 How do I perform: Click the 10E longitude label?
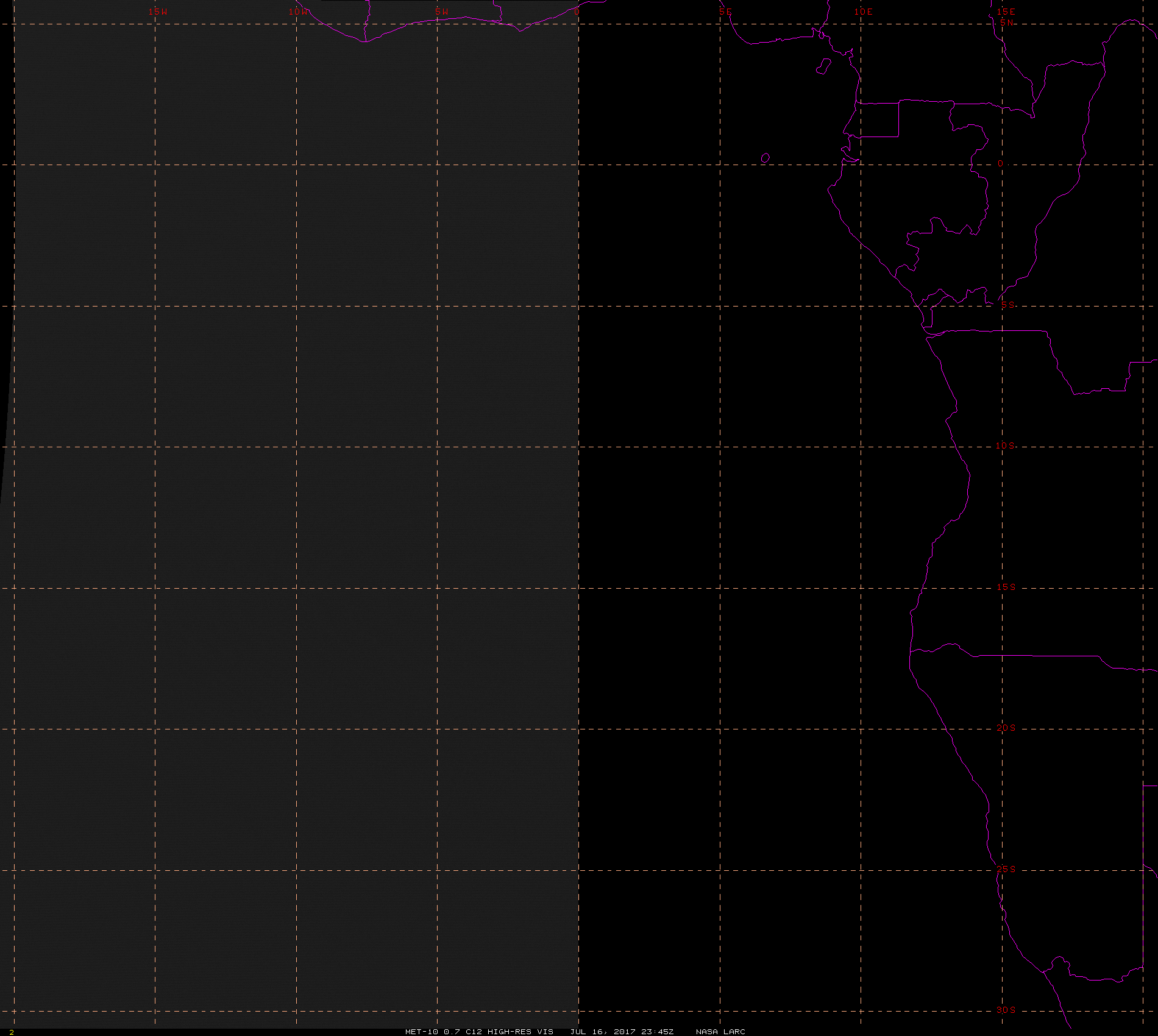click(x=863, y=12)
